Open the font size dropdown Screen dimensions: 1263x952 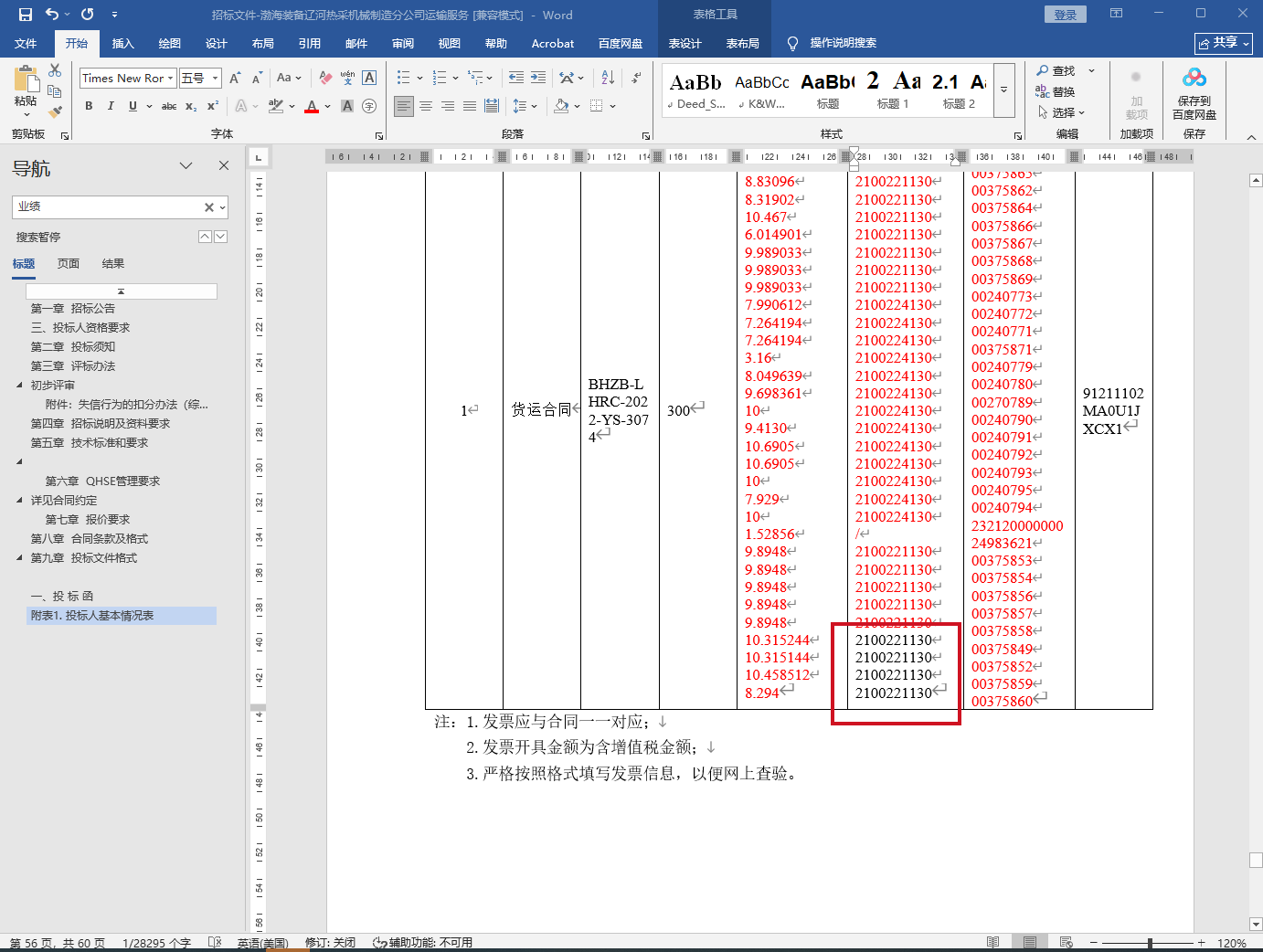pyautogui.click(x=216, y=79)
